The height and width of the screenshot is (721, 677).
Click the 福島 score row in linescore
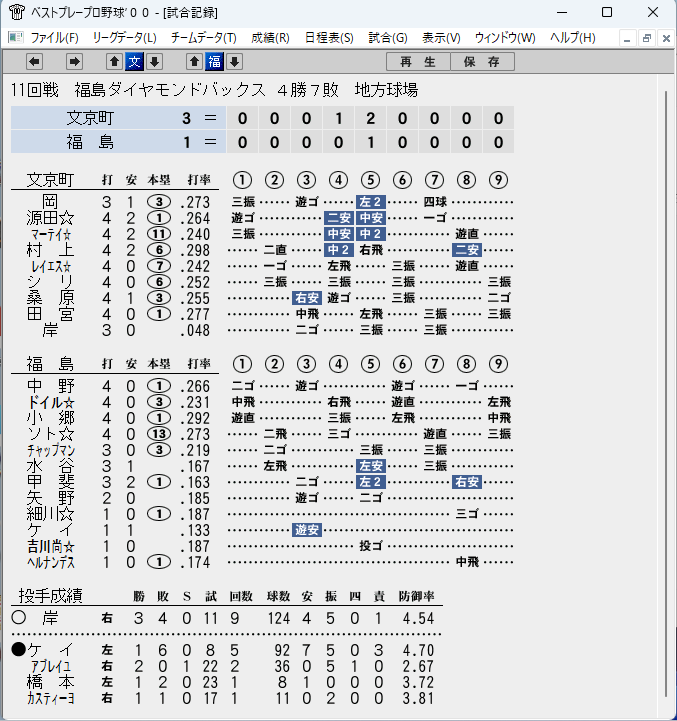coord(262,142)
